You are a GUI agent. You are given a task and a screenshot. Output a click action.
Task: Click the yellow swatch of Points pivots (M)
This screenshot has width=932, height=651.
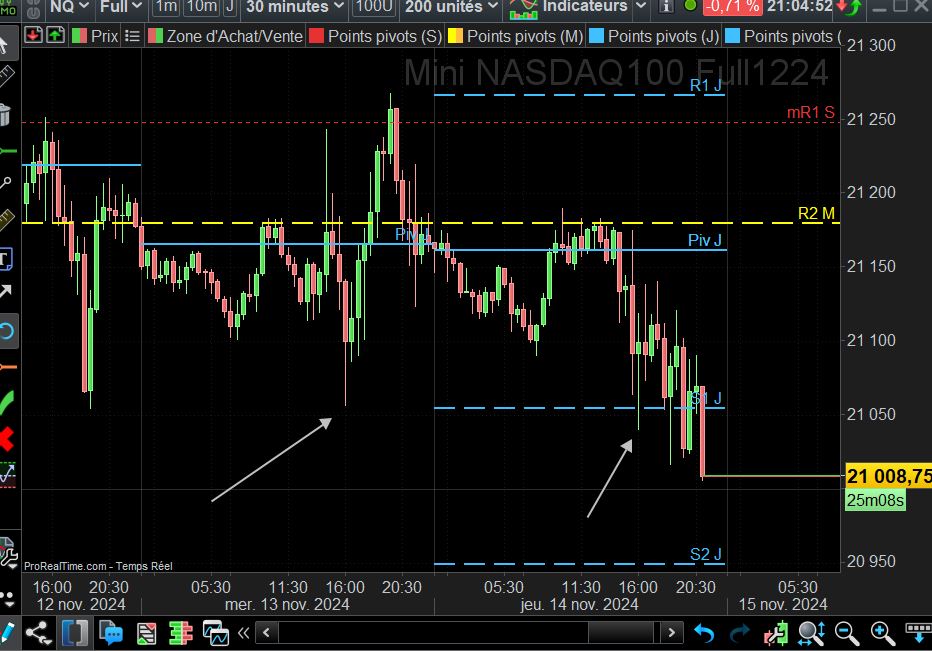455,36
